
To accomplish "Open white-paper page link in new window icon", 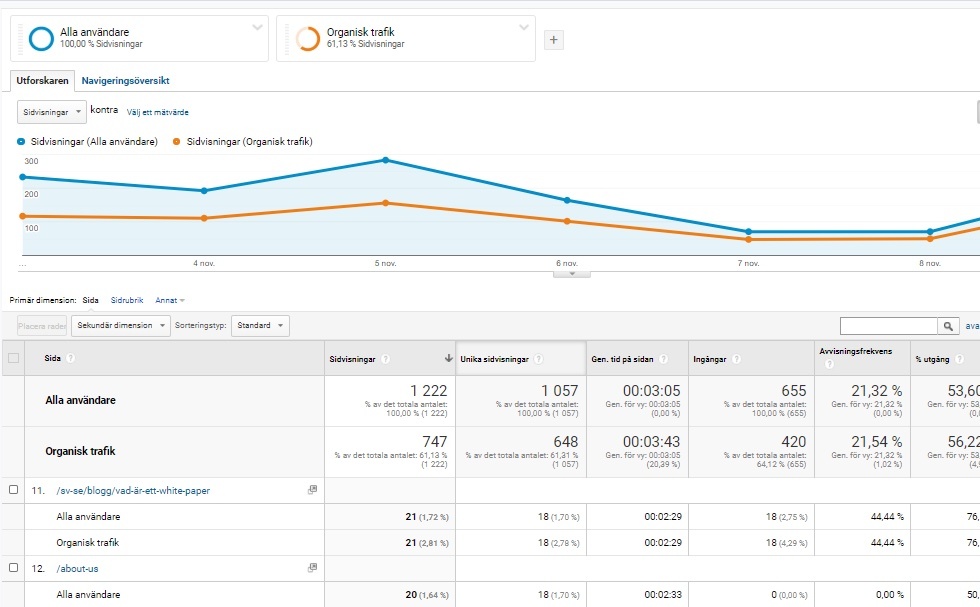I will [x=312, y=490].
